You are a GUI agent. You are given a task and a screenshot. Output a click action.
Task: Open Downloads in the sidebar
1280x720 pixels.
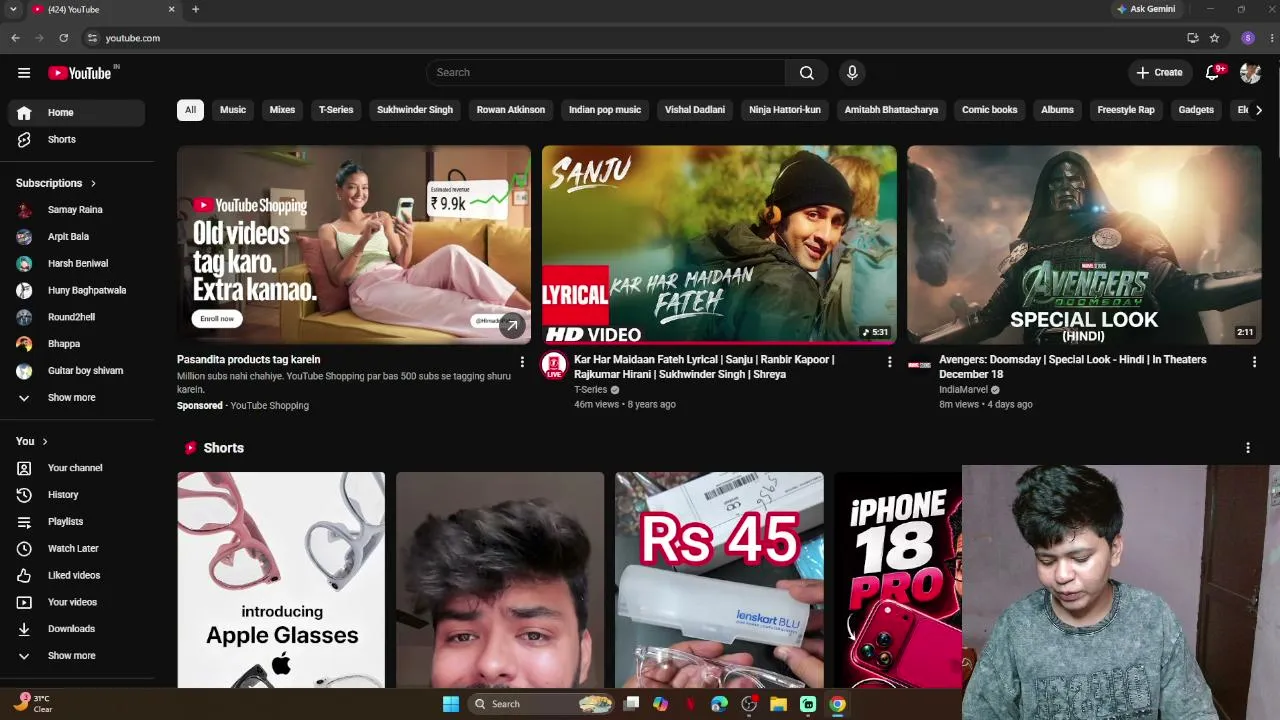pyautogui.click(x=76, y=629)
